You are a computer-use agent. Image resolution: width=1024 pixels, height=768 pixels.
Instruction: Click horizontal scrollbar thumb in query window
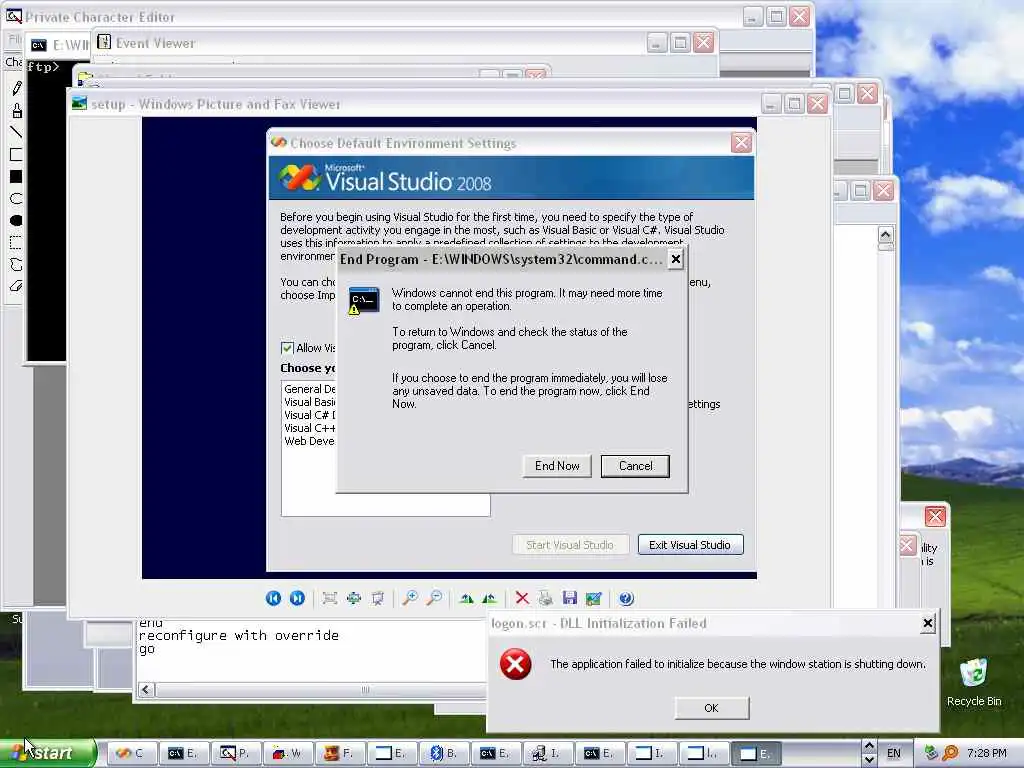pos(320,690)
